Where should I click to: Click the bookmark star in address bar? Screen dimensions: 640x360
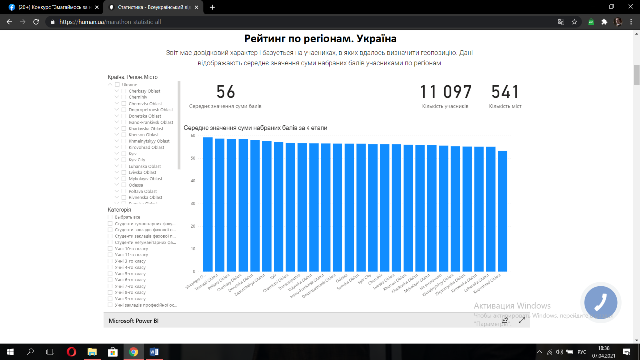574,22
